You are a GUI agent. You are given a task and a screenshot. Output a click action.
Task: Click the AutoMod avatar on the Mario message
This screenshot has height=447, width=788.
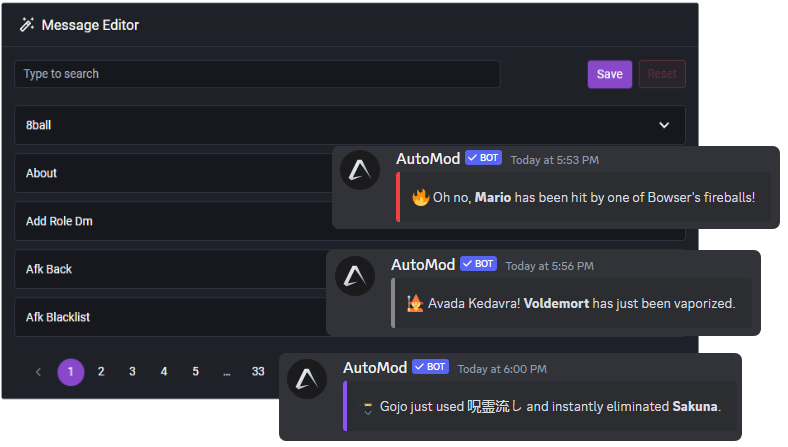(x=360, y=170)
